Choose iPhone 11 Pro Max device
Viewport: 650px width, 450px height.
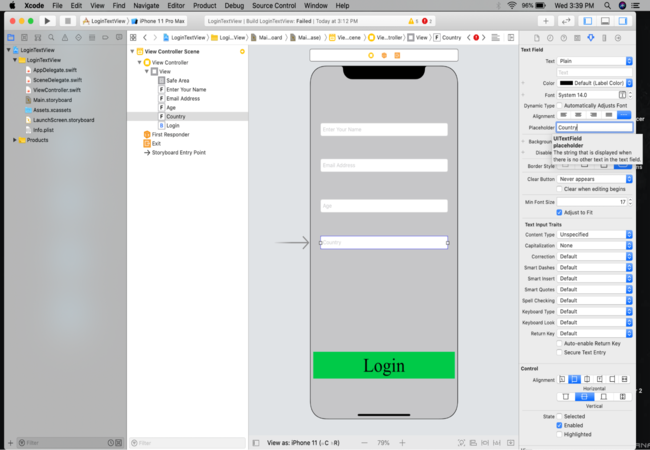pyautogui.click(x=158, y=21)
